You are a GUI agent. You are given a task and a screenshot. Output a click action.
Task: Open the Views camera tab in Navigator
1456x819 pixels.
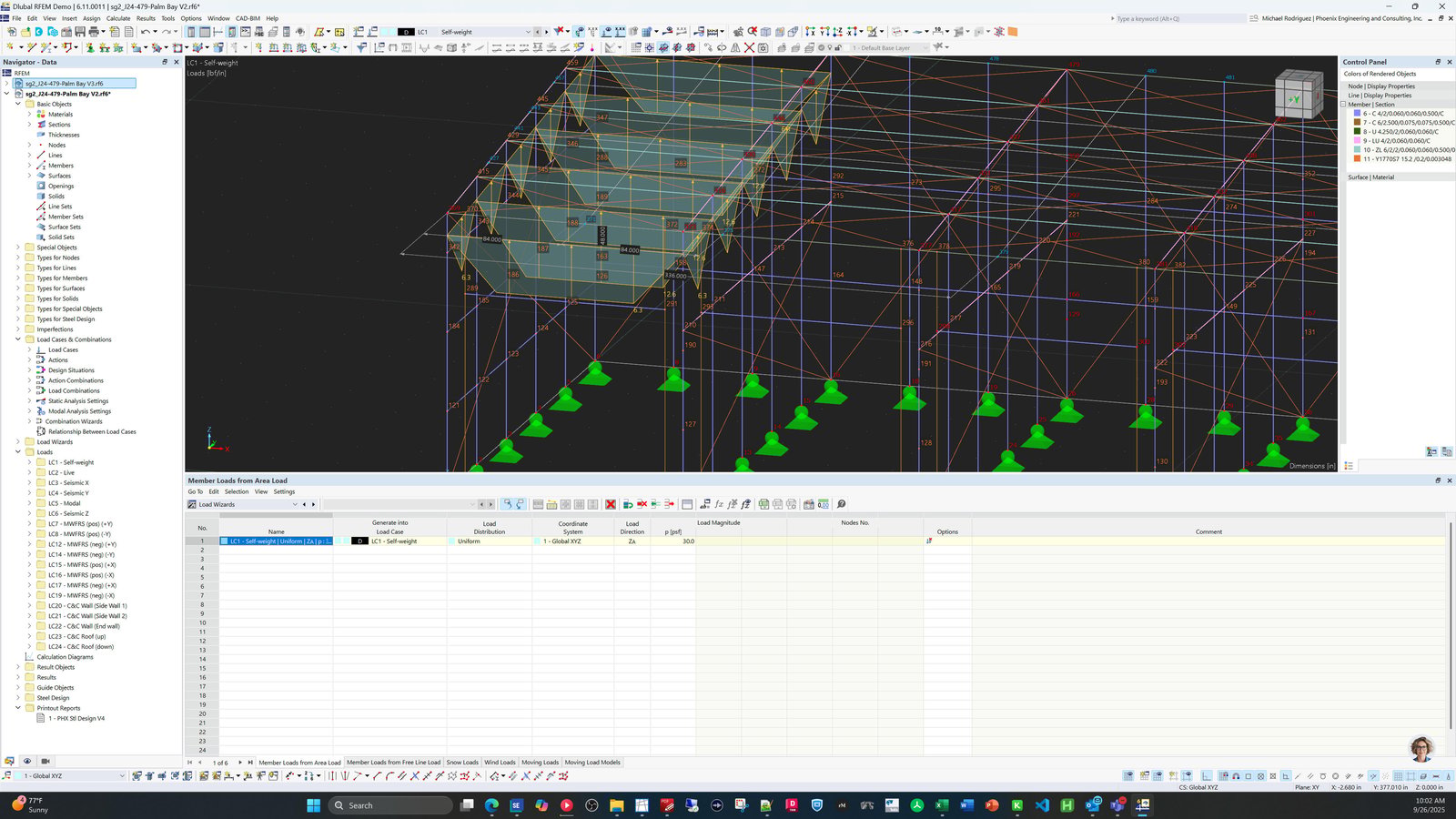[45, 761]
